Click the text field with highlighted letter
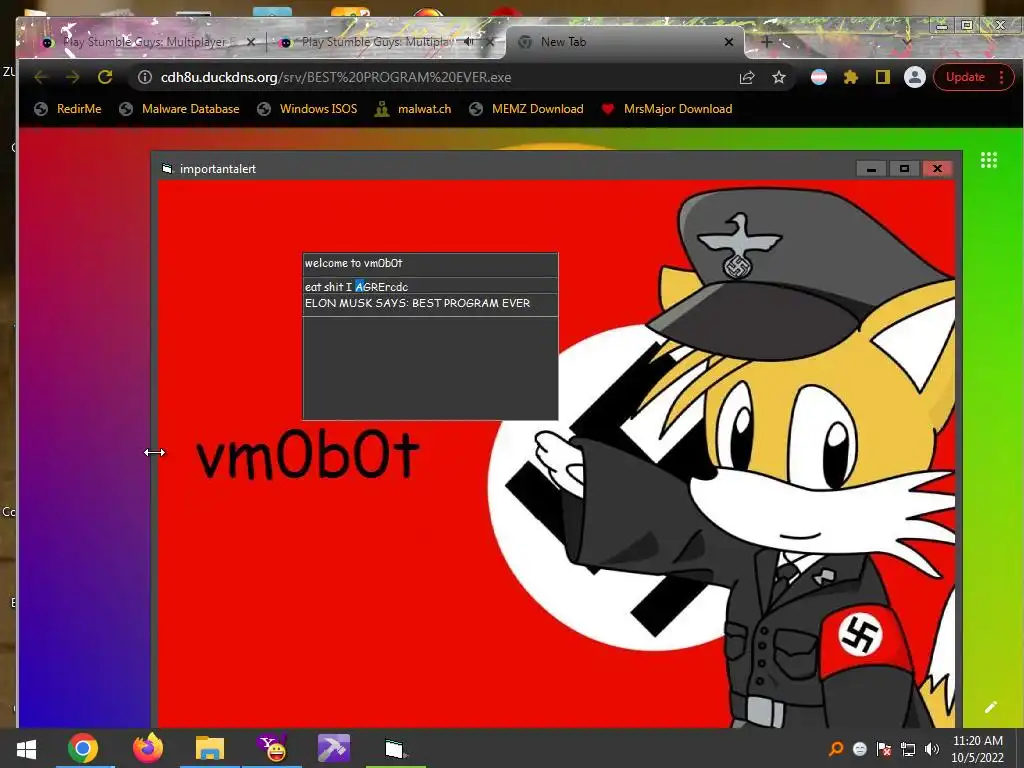Viewport: 1024px width, 768px height. pos(430,286)
